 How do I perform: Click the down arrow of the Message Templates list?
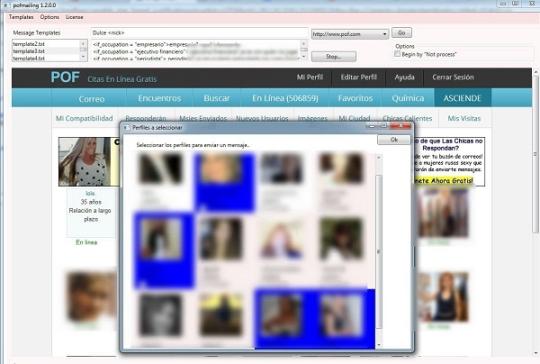[x=83, y=58]
